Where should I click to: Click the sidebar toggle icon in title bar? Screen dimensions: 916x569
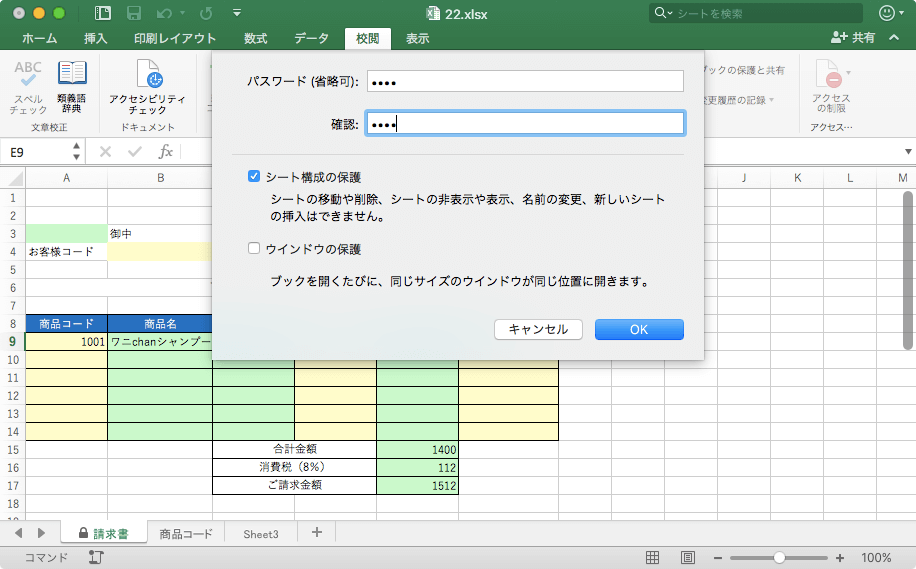click(x=103, y=13)
